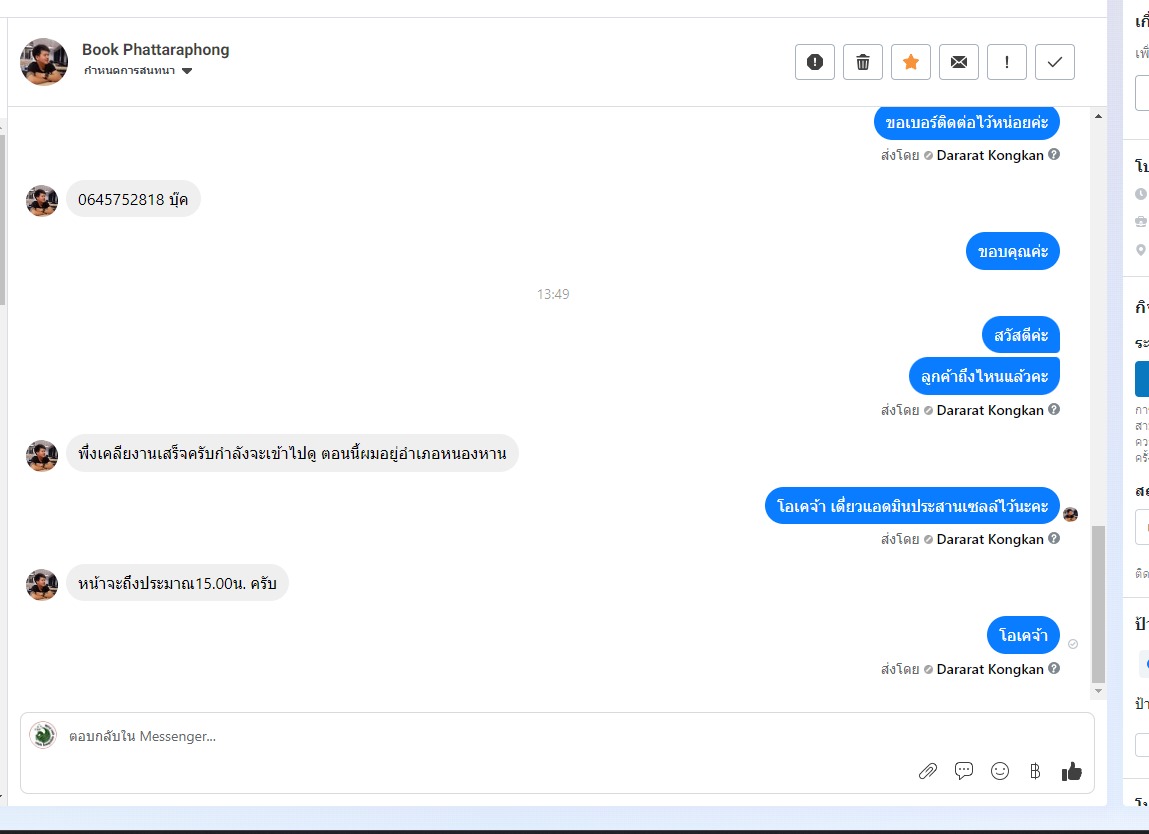
Task: Click the help icon beside the last Dararat Kongkan
Action: pyautogui.click(x=1054, y=668)
